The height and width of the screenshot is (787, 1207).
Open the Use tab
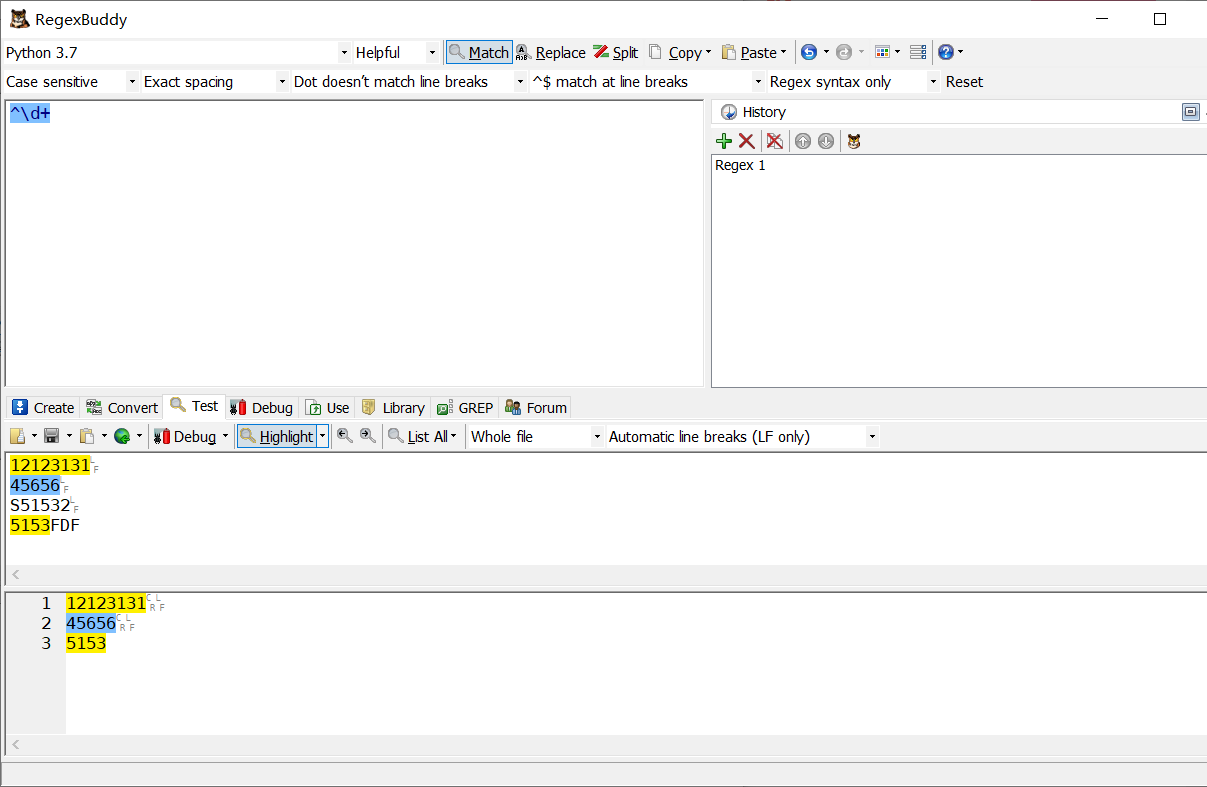(x=327, y=407)
